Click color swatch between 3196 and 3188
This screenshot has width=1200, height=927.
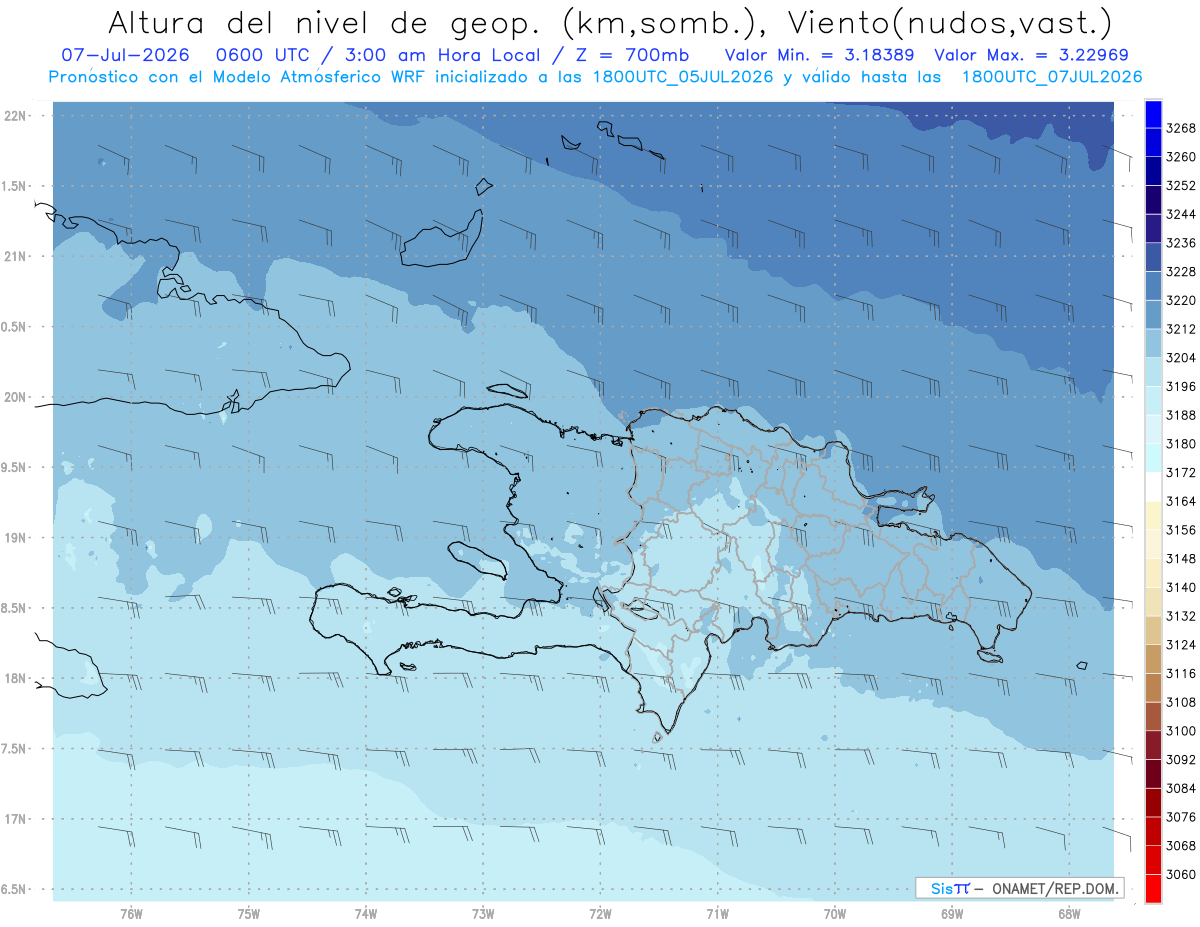pos(1153,401)
